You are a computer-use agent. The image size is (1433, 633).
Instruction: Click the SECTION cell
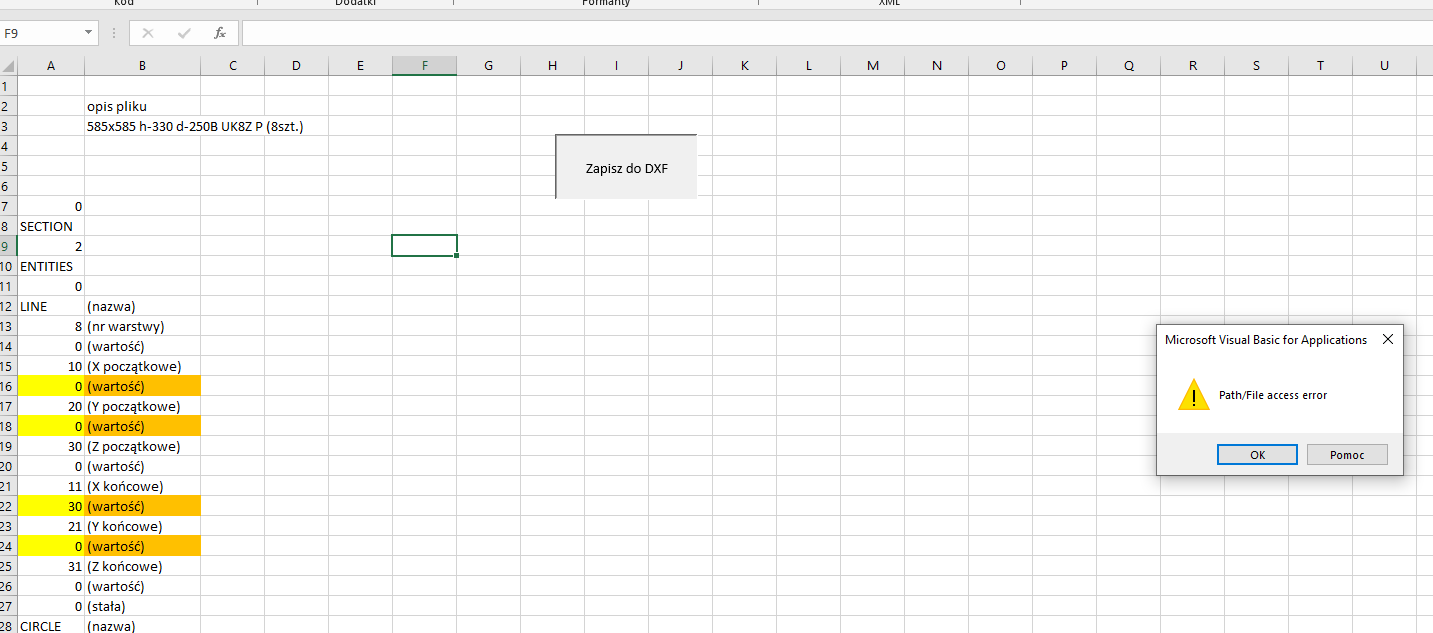coord(51,226)
